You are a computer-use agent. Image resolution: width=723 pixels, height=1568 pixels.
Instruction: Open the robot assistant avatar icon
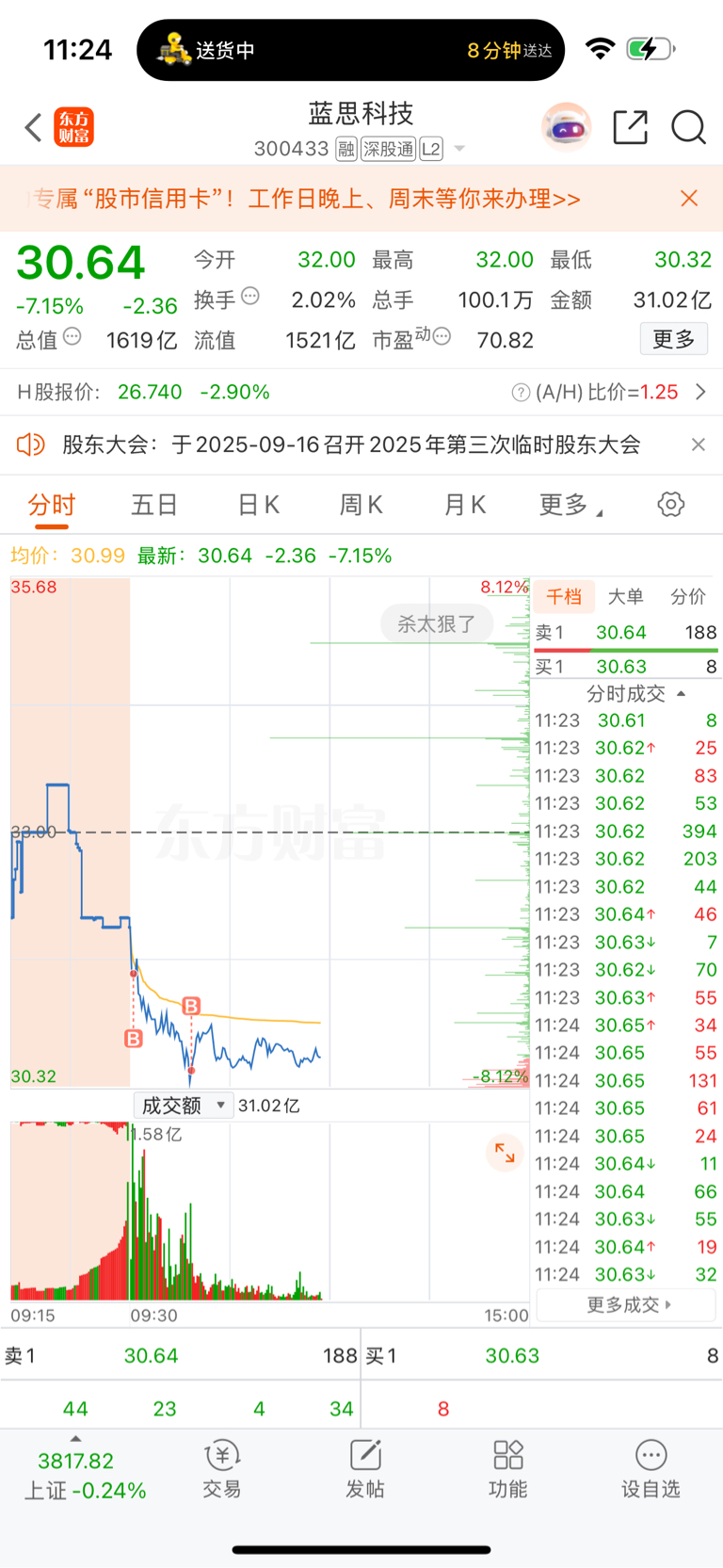point(566,127)
